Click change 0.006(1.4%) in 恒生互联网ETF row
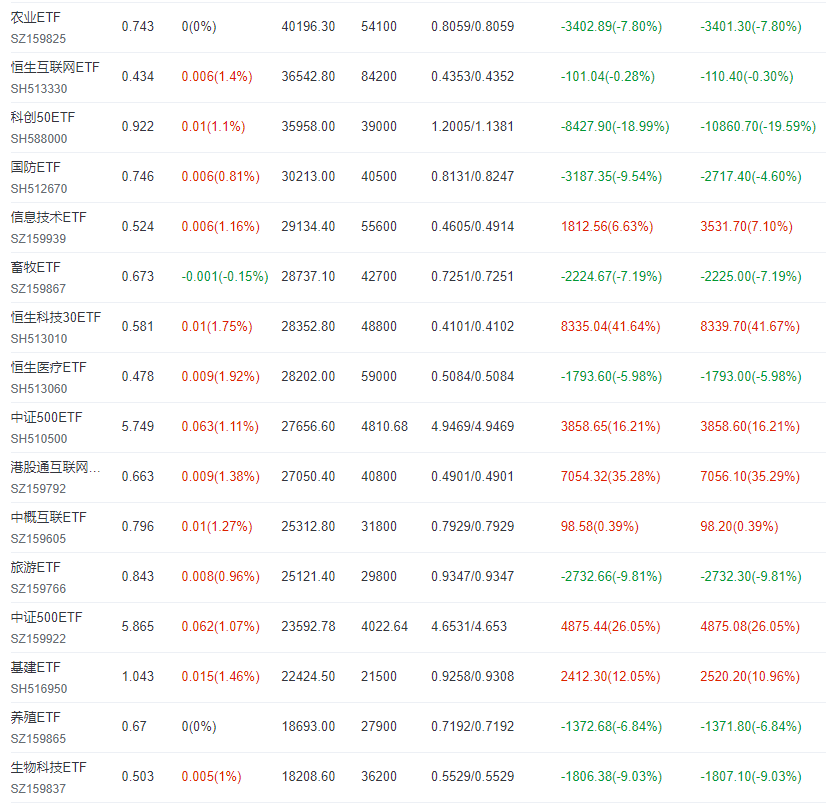This screenshot has width=826, height=804. click(x=217, y=77)
